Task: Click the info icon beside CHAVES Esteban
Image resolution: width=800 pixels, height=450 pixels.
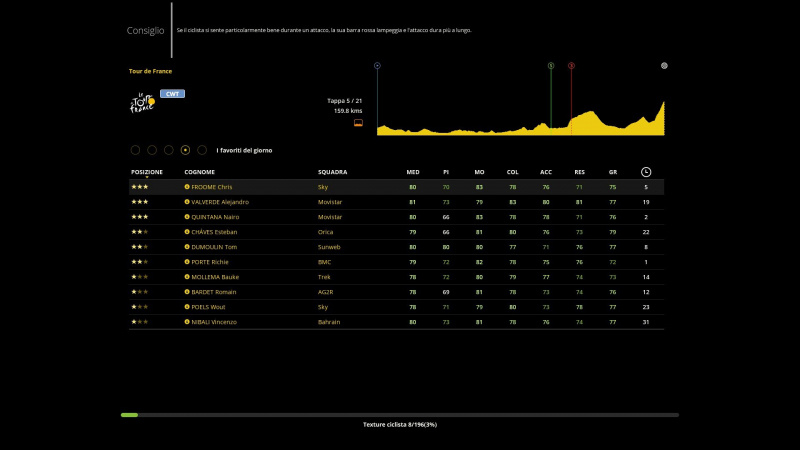Action: (x=187, y=232)
